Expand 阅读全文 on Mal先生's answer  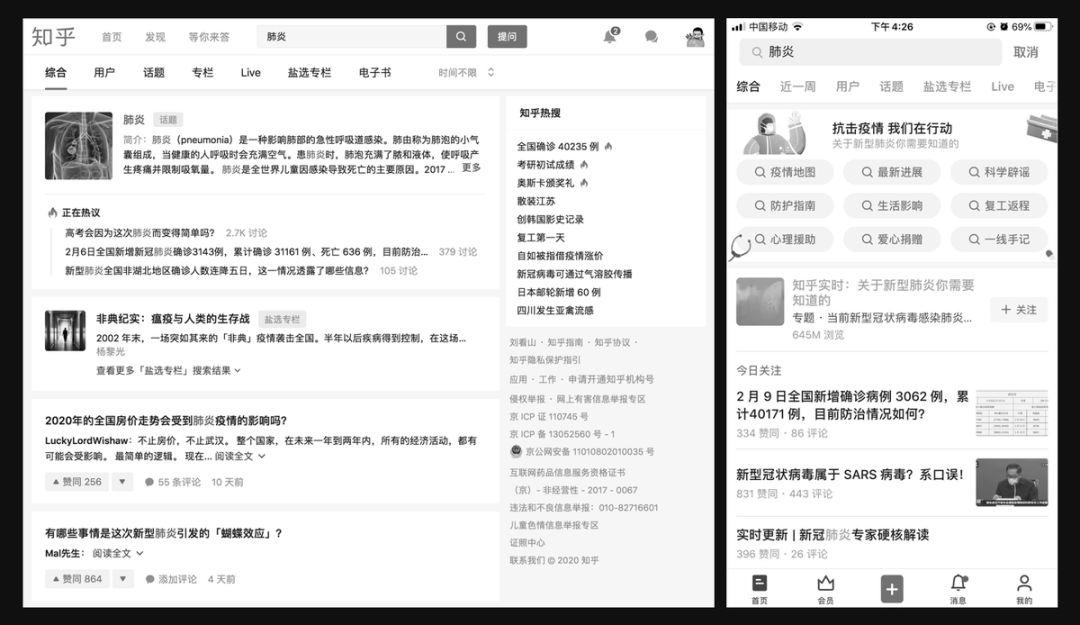pyautogui.click(x=118, y=553)
